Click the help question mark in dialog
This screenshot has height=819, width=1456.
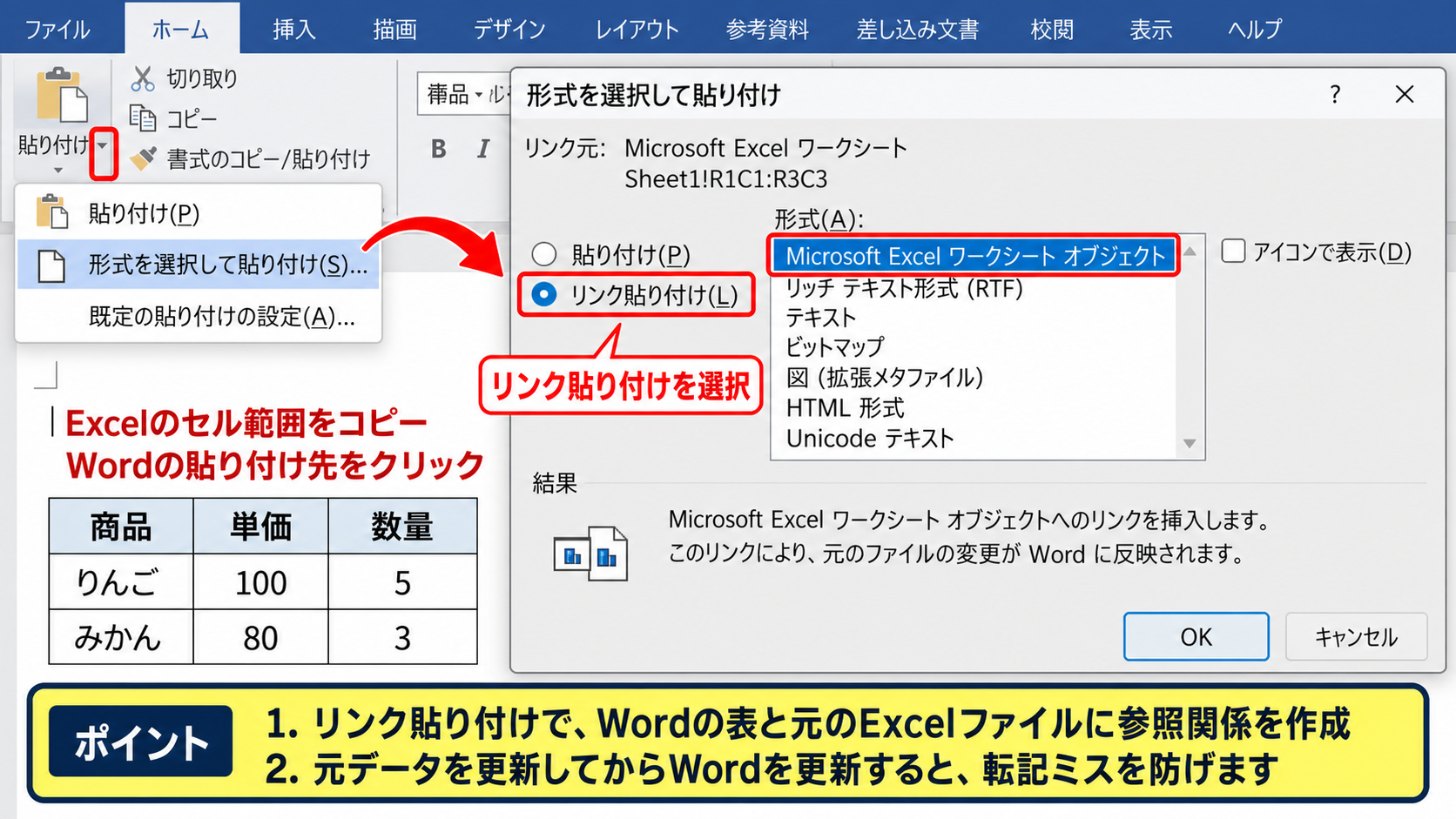(1335, 94)
